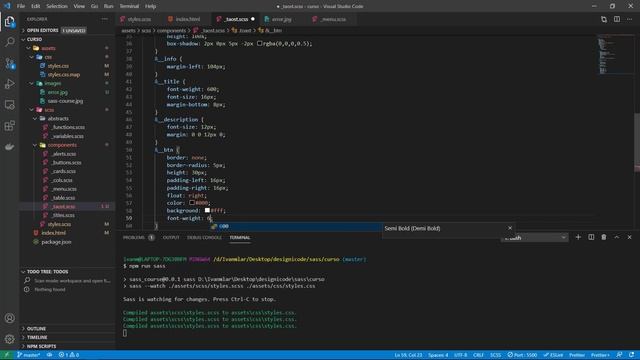This screenshot has width=640, height=360.
Task: Open the Remote Explorer view
Action: pos(9,104)
